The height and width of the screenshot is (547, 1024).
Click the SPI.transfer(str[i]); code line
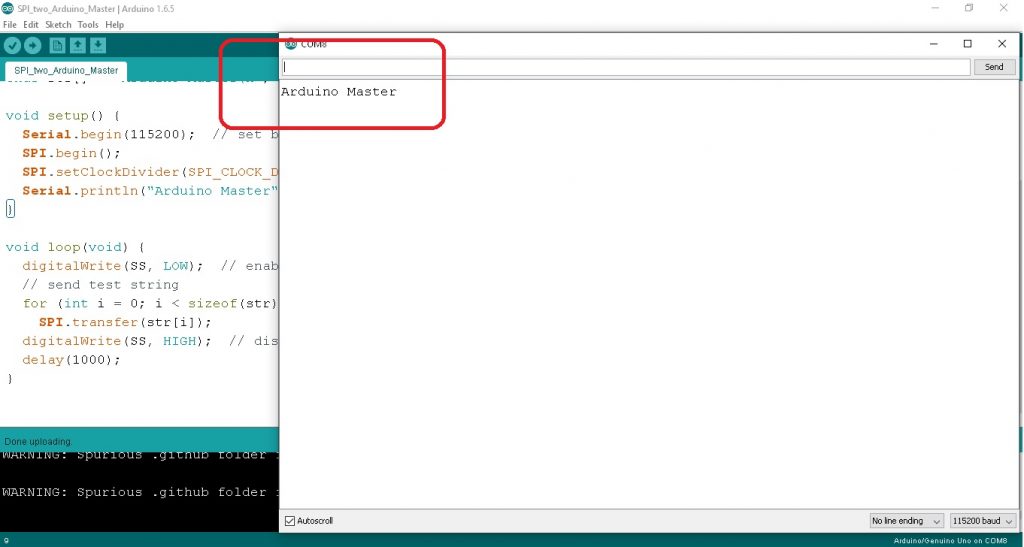coord(125,322)
